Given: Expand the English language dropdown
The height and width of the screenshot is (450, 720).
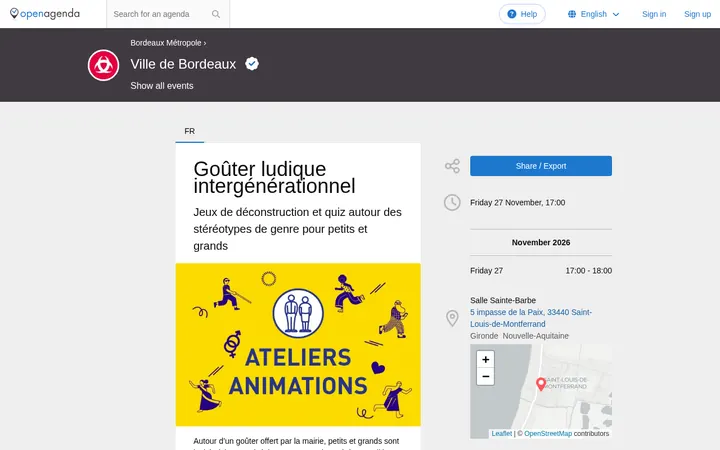Looking at the screenshot, I should point(594,14).
